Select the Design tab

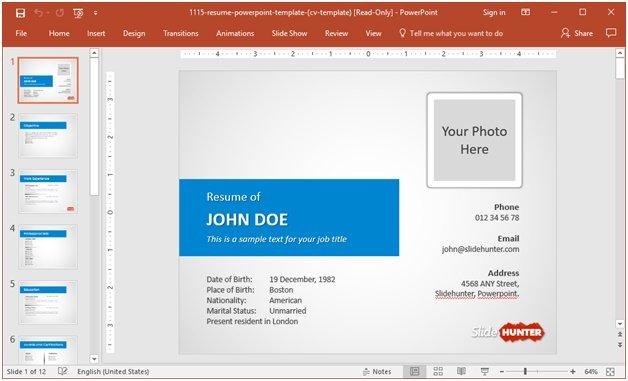[134, 33]
